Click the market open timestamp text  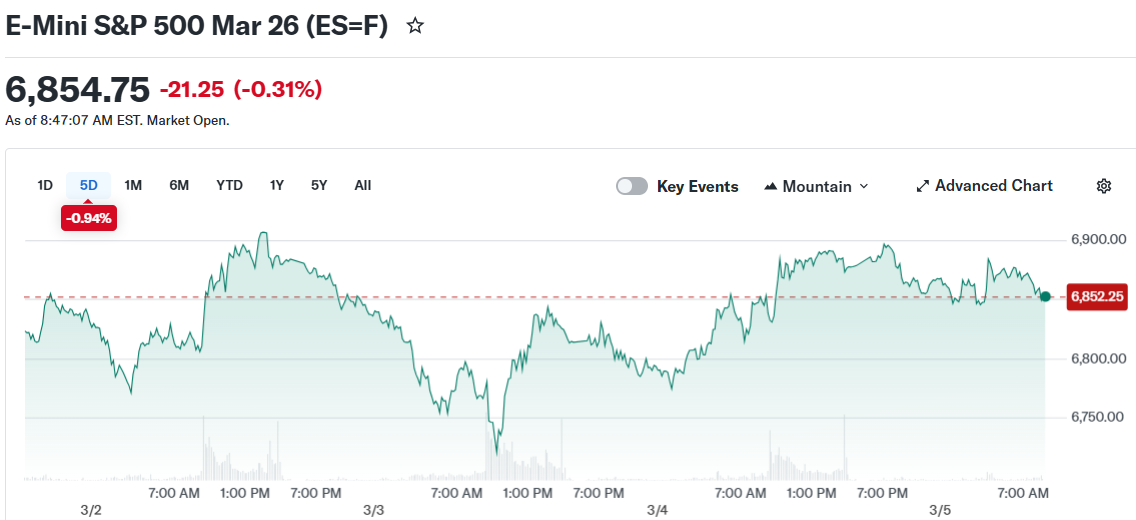click(x=117, y=121)
